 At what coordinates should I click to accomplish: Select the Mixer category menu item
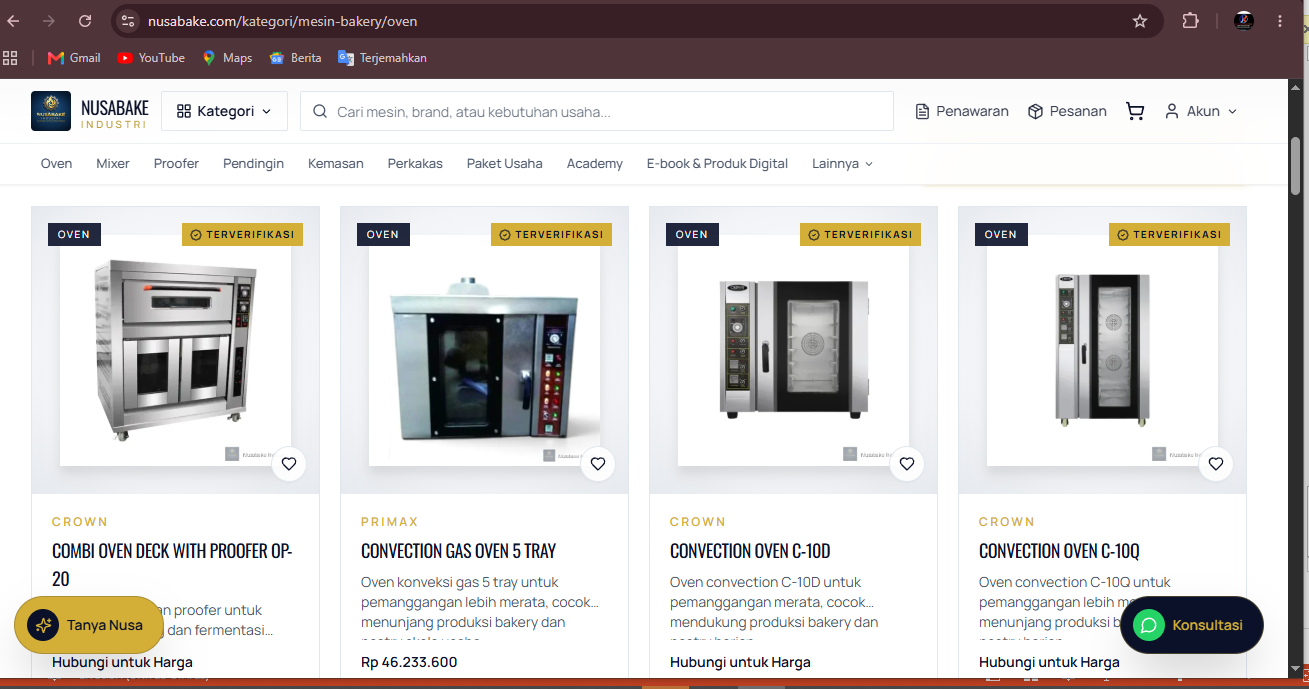coord(113,163)
